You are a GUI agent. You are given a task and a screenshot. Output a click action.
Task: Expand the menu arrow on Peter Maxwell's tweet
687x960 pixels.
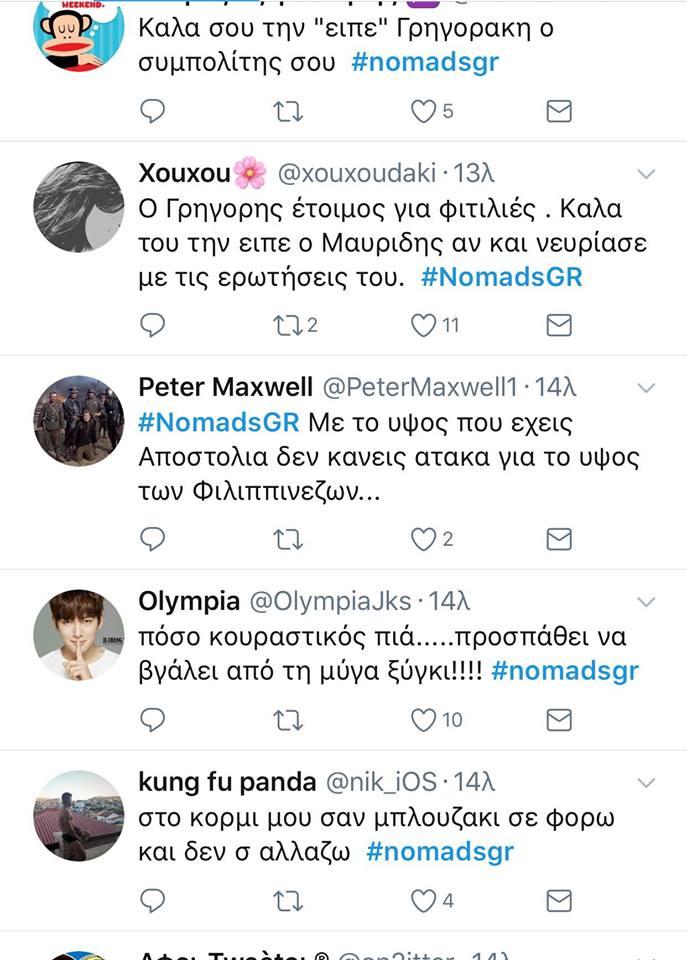646,388
